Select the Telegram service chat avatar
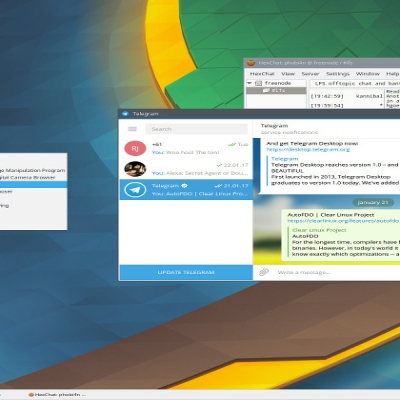This screenshot has height=400, width=400. click(x=135, y=190)
